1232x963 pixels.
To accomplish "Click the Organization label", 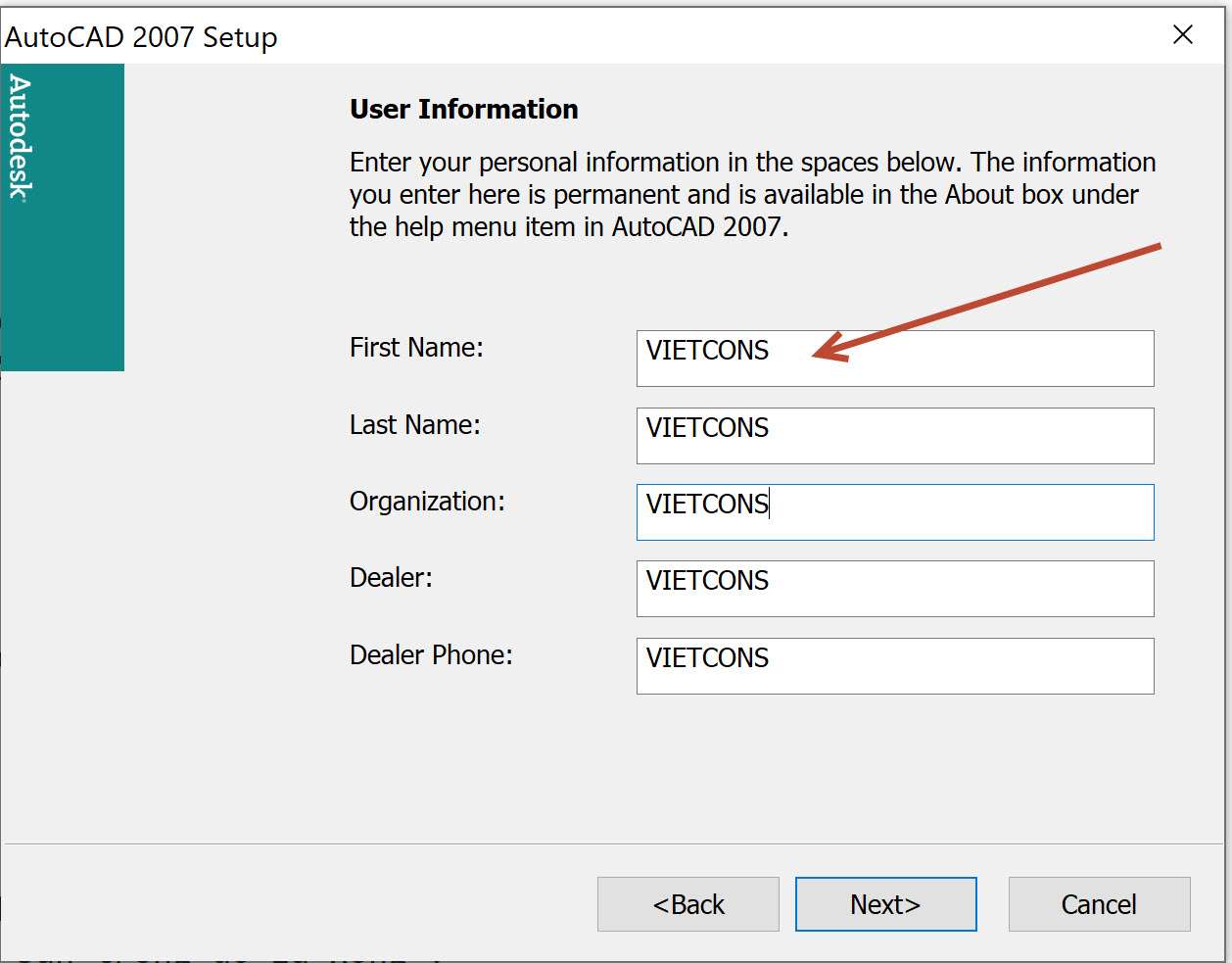I will click(427, 502).
